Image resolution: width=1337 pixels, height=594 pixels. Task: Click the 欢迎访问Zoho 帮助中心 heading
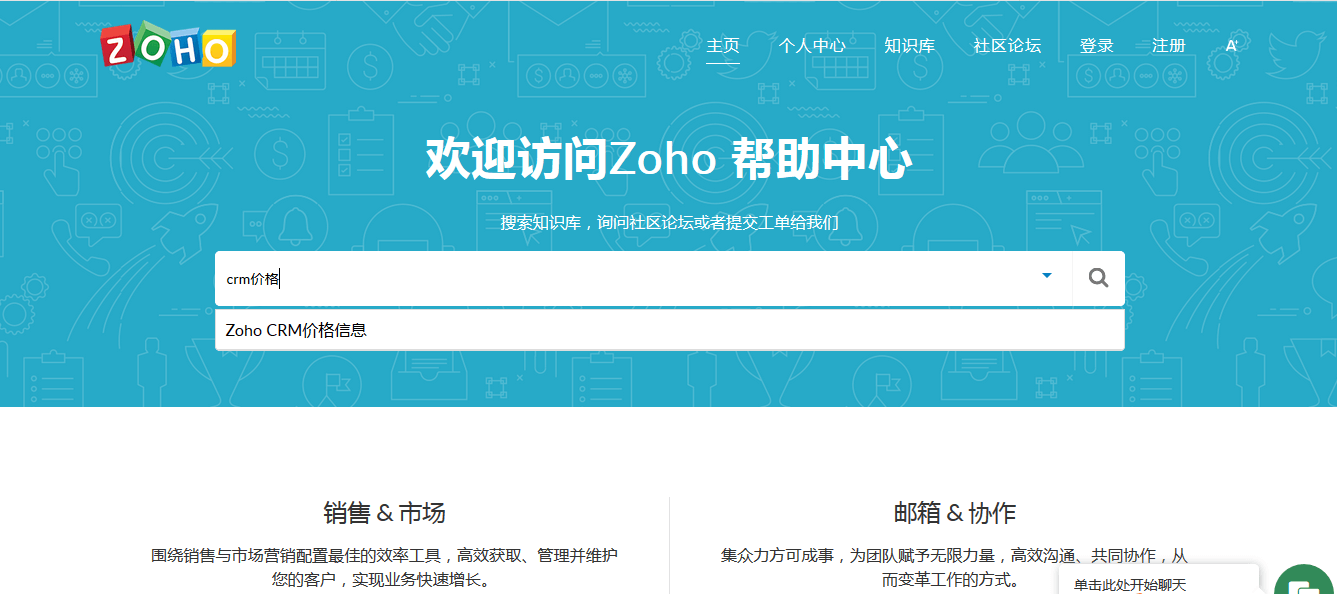coord(669,159)
